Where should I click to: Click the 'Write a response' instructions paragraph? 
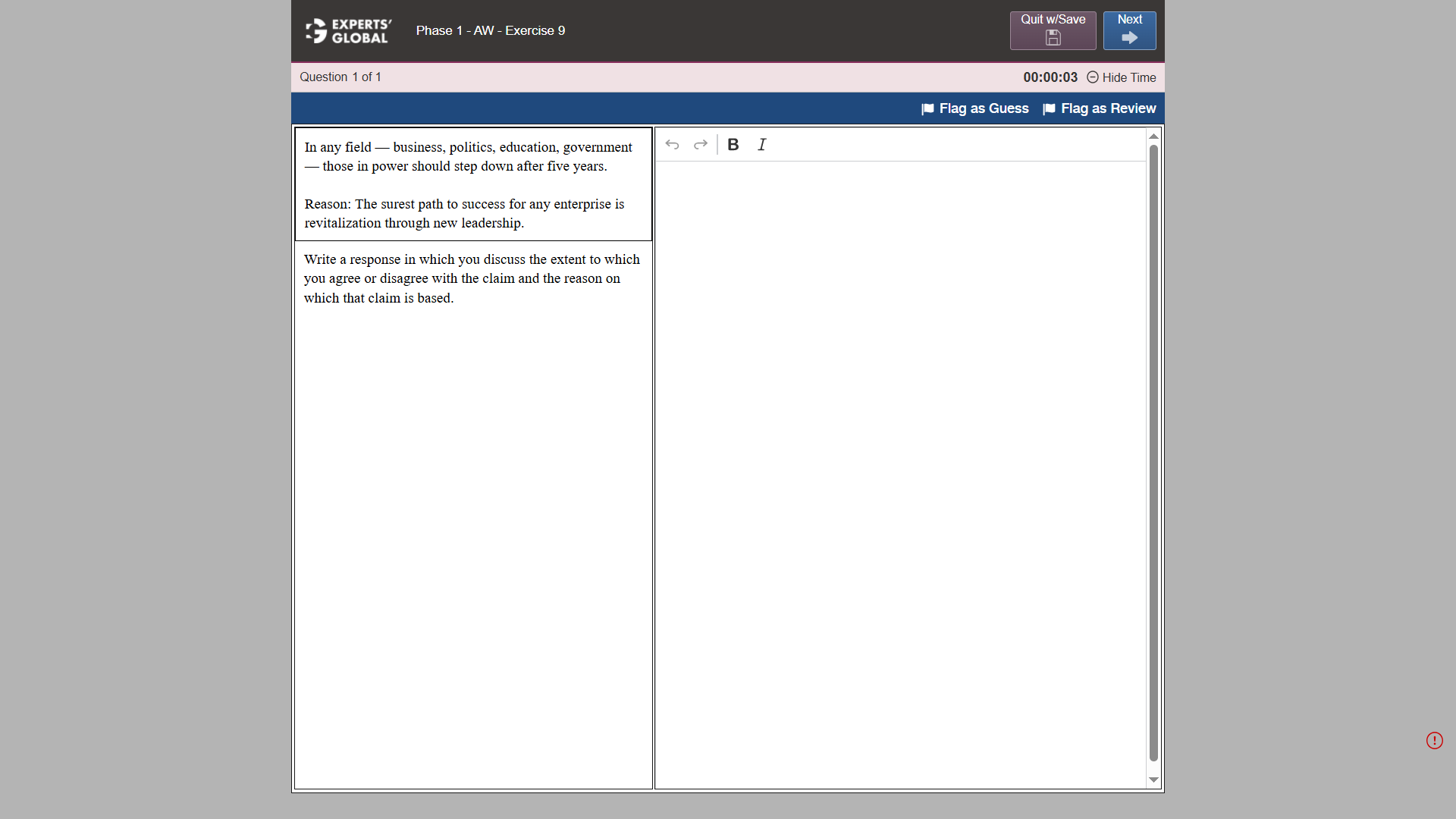coord(472,278)
